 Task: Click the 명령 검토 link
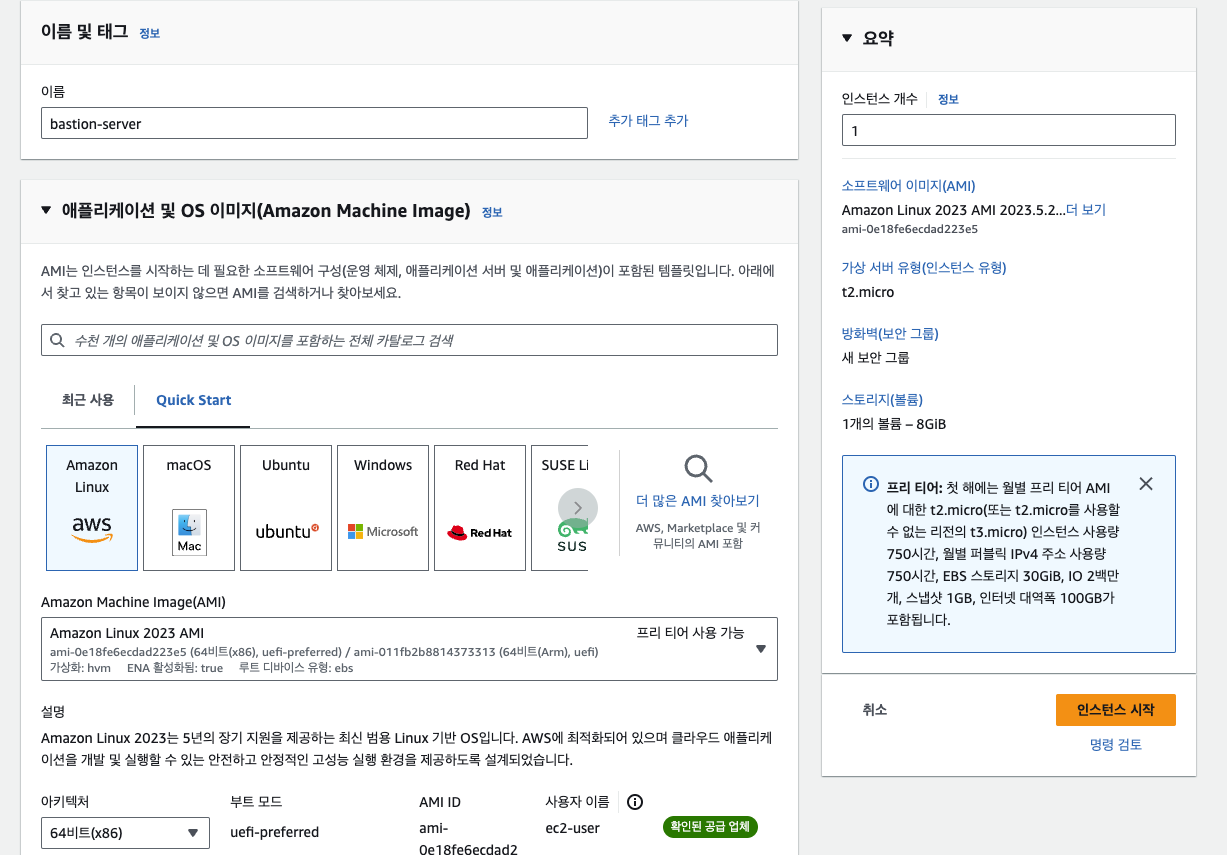(1115, 745)
